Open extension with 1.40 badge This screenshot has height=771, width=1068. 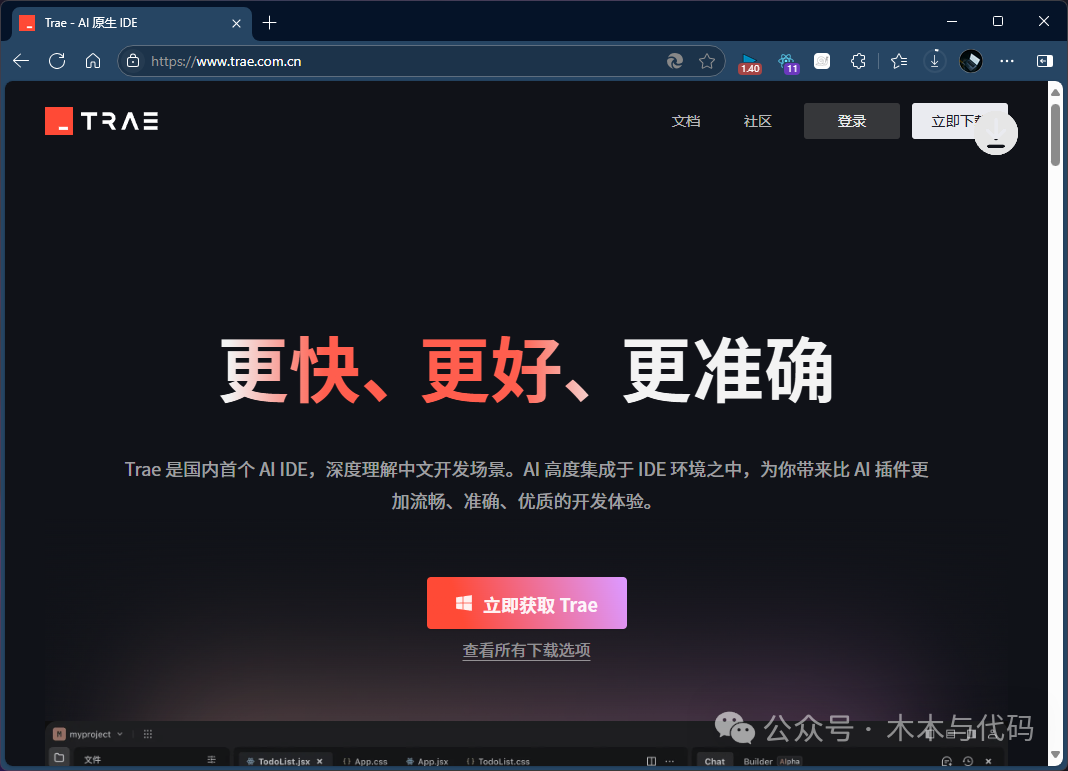pos(749,63)
